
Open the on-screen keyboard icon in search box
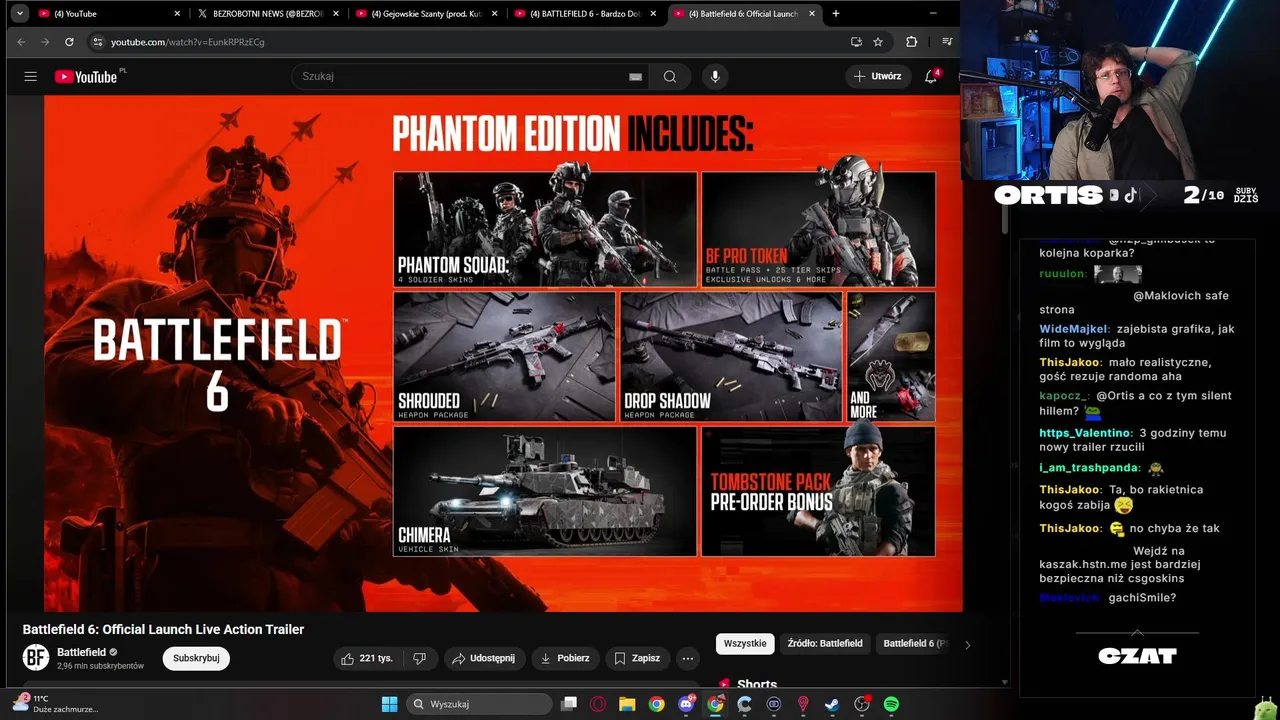[x=635, y=77]
